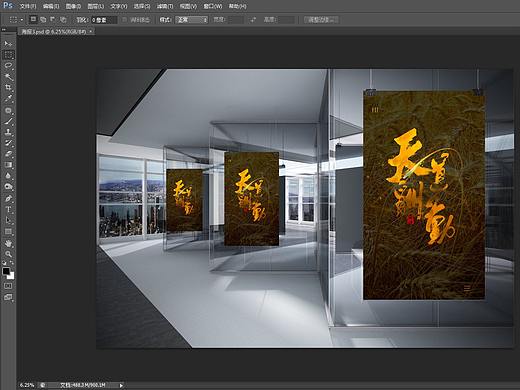Click the width (宽度) input field
This screenshot has height=390, width=520.
236,20
